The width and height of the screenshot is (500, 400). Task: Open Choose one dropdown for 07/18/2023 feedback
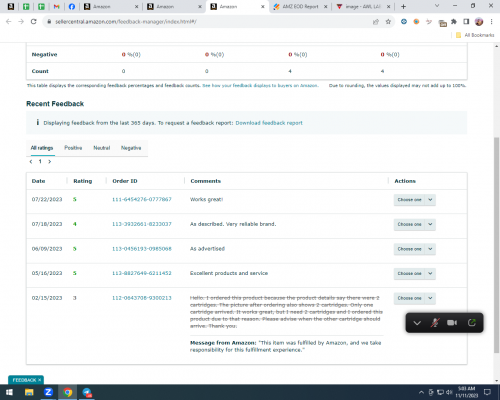point(415,224)
